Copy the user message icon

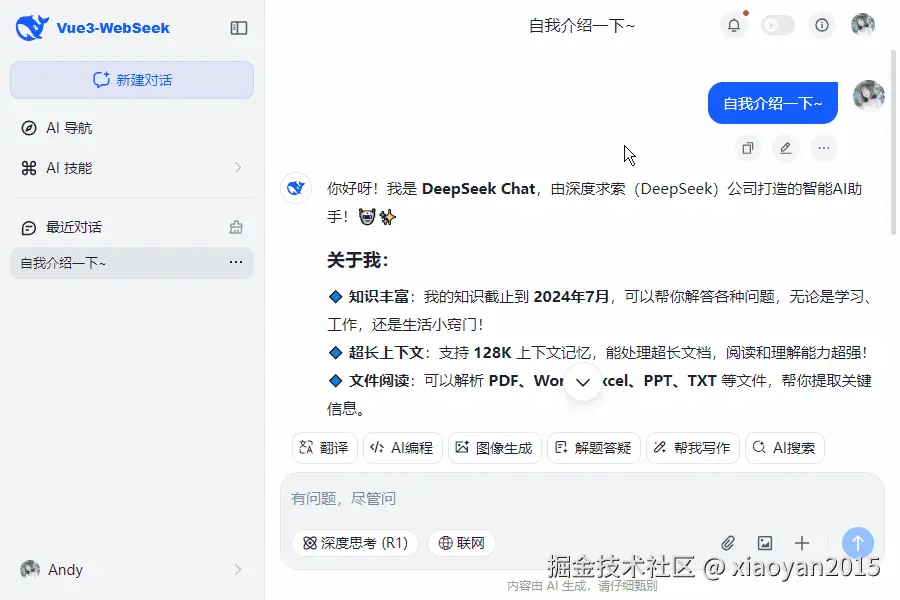tap(747, 148)
